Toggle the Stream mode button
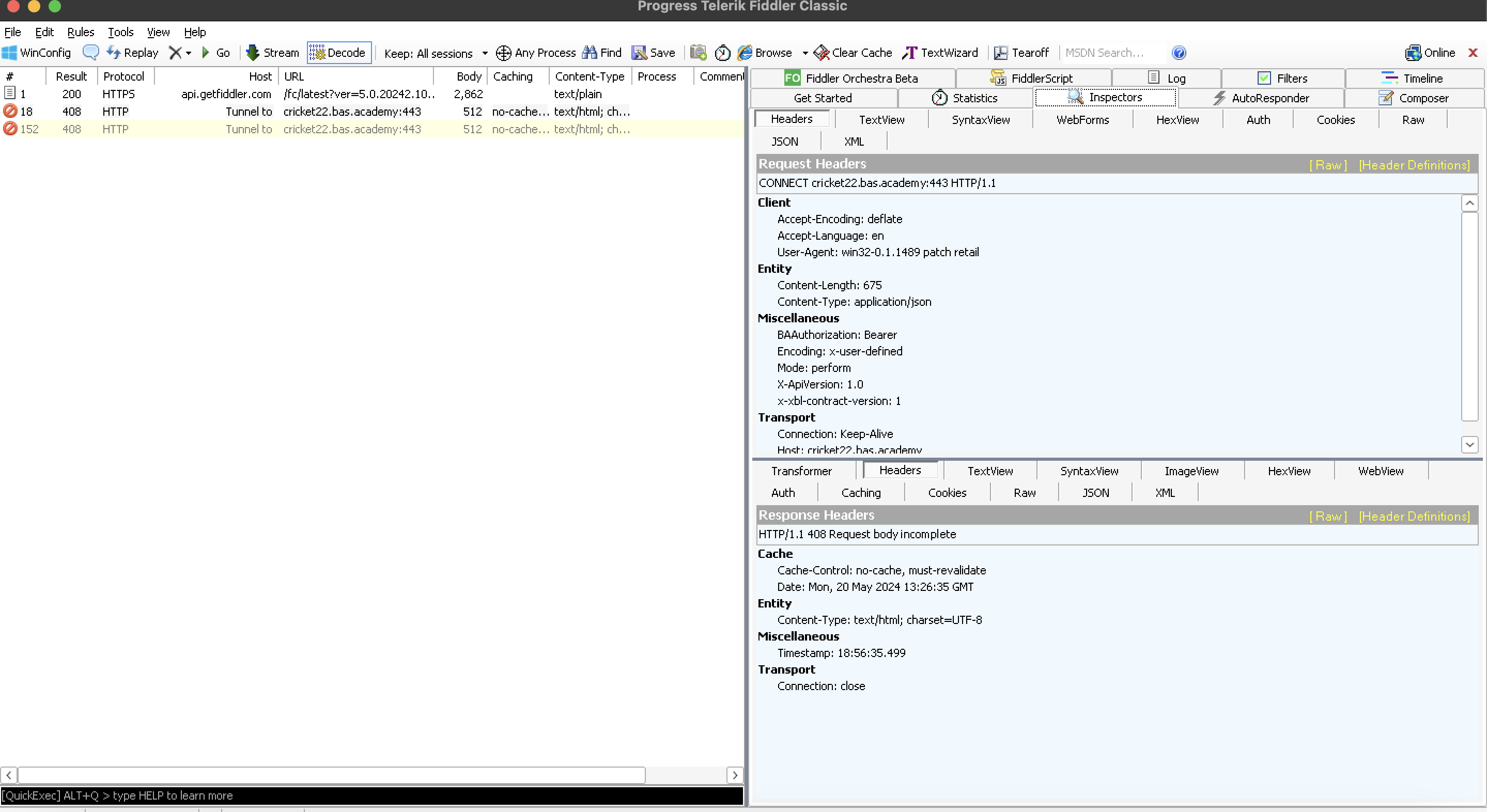 [x=272, y=53]
